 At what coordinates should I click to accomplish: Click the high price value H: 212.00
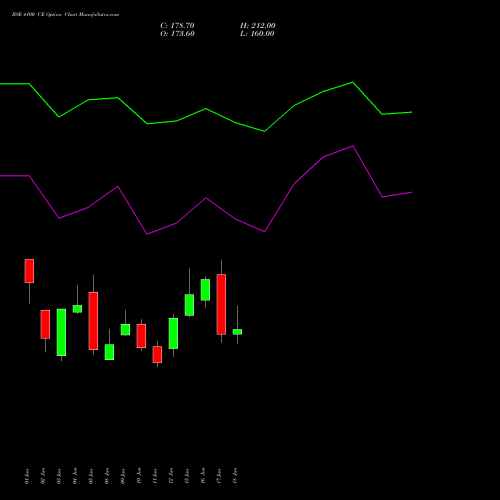[258, 26]
